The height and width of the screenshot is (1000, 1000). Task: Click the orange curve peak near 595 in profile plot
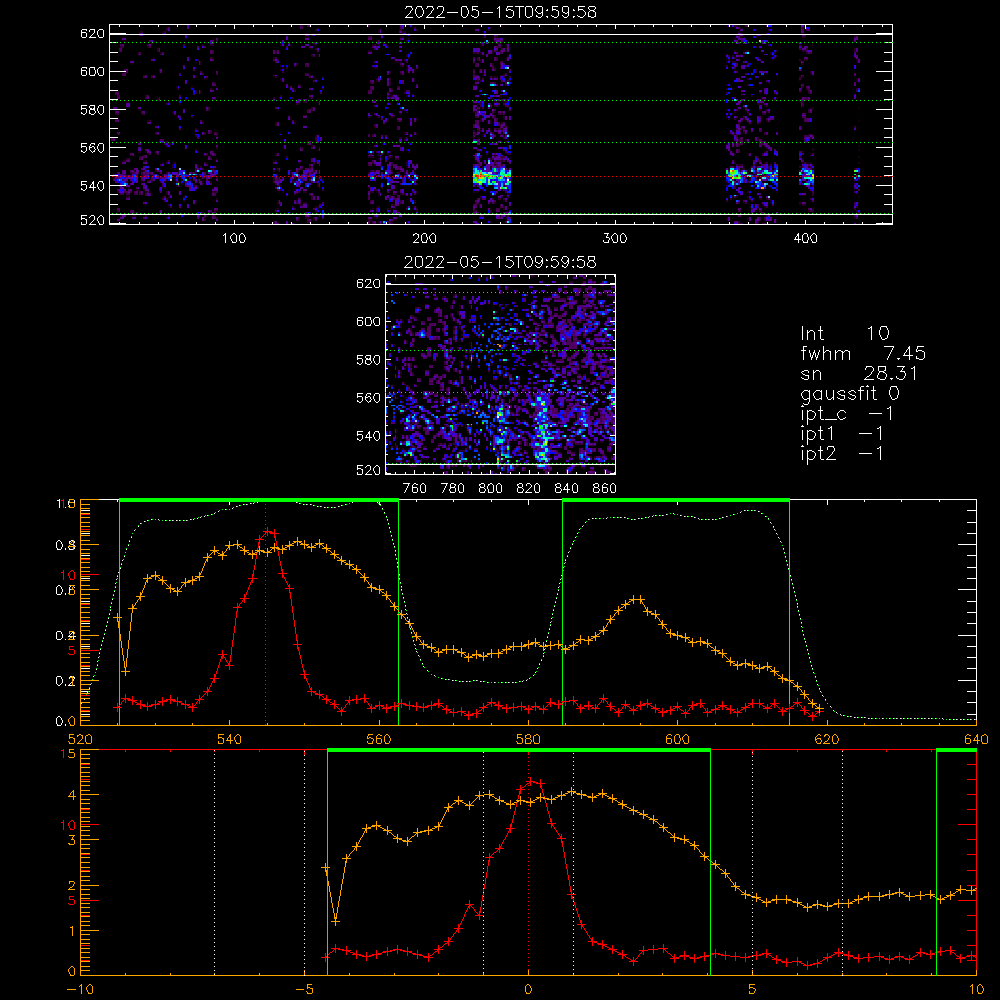[x=636, y=599]
